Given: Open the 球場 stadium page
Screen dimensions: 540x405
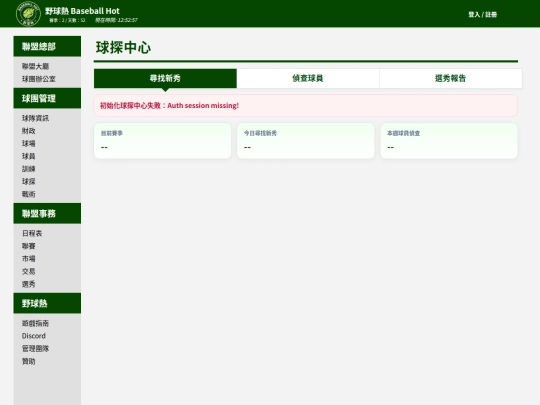Looking at the screenshot, I should click(29, 144).
